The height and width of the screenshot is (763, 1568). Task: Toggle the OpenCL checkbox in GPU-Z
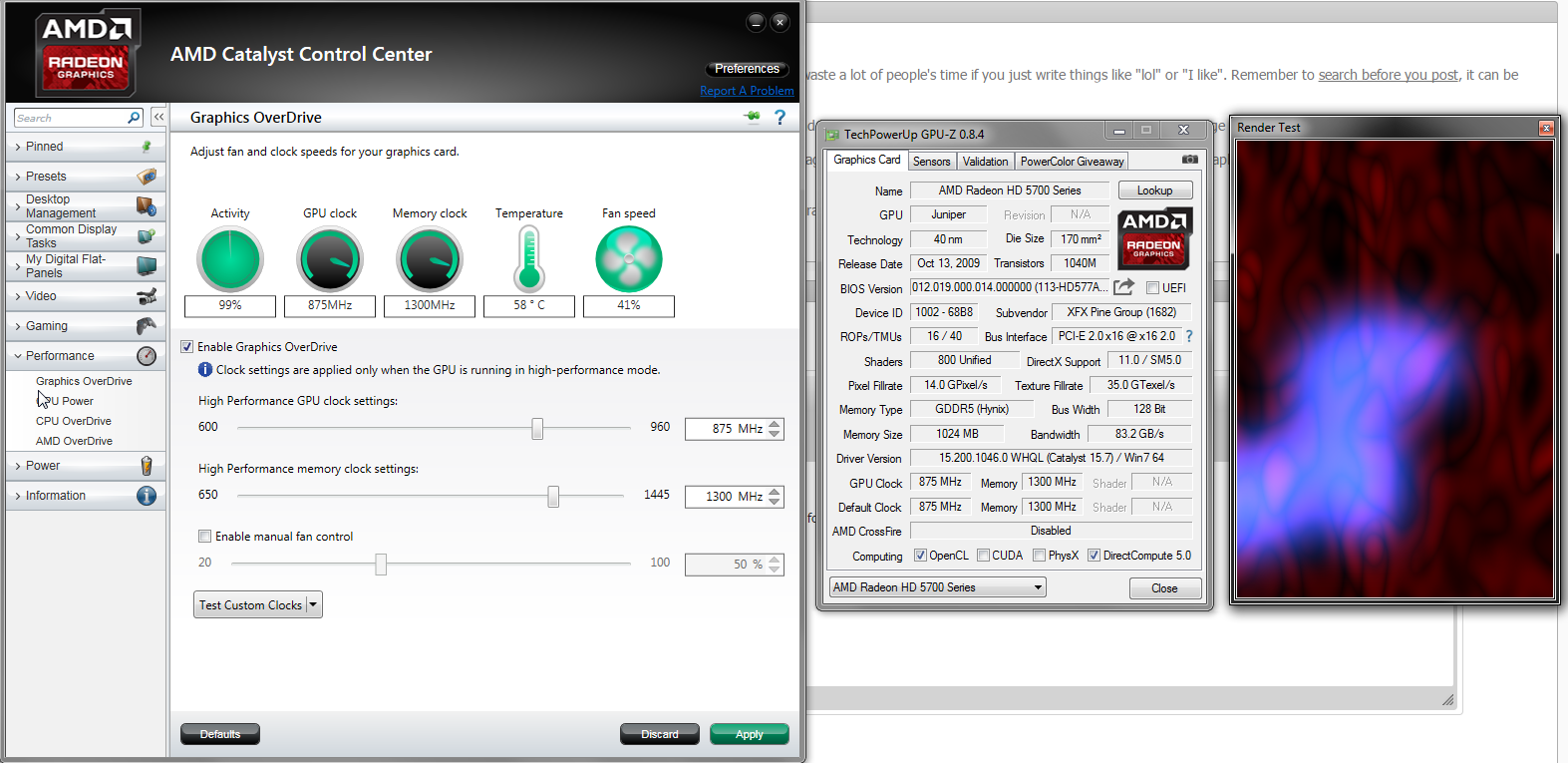point(920,556)
